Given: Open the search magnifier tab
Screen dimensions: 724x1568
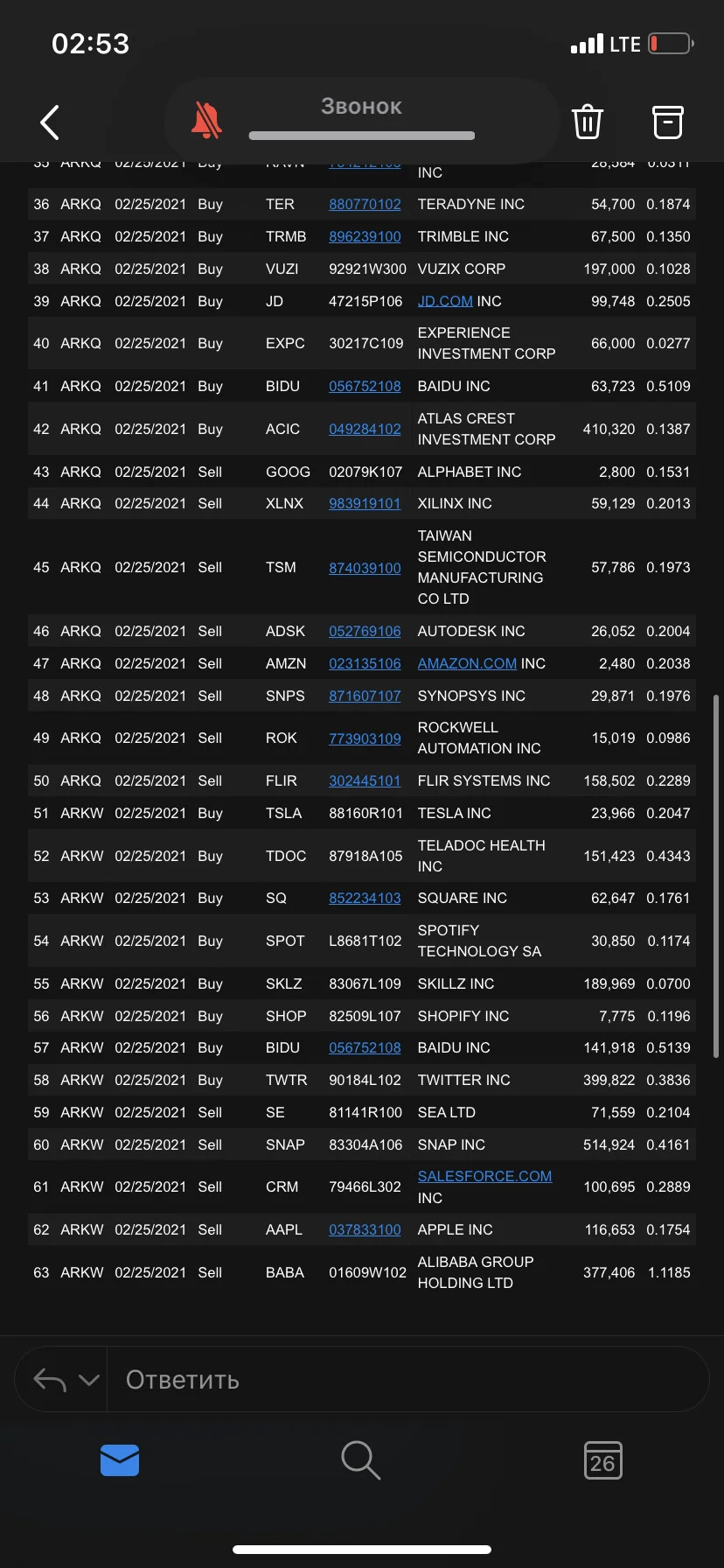Looking at the screenshot, I should point(360,1460).
